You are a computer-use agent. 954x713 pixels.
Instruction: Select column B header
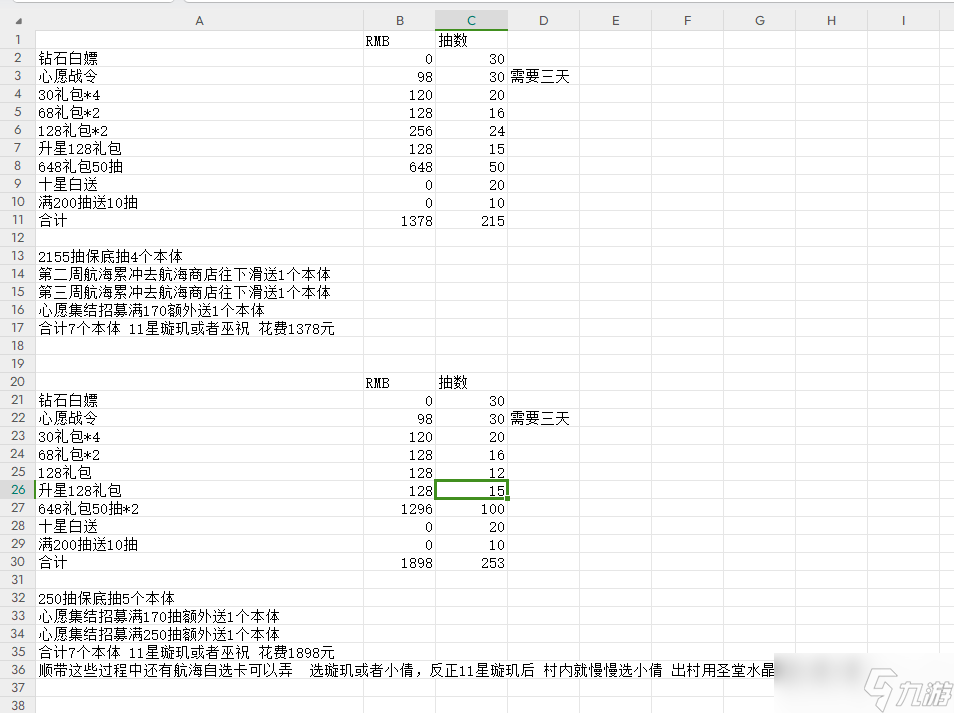point(400,21)
